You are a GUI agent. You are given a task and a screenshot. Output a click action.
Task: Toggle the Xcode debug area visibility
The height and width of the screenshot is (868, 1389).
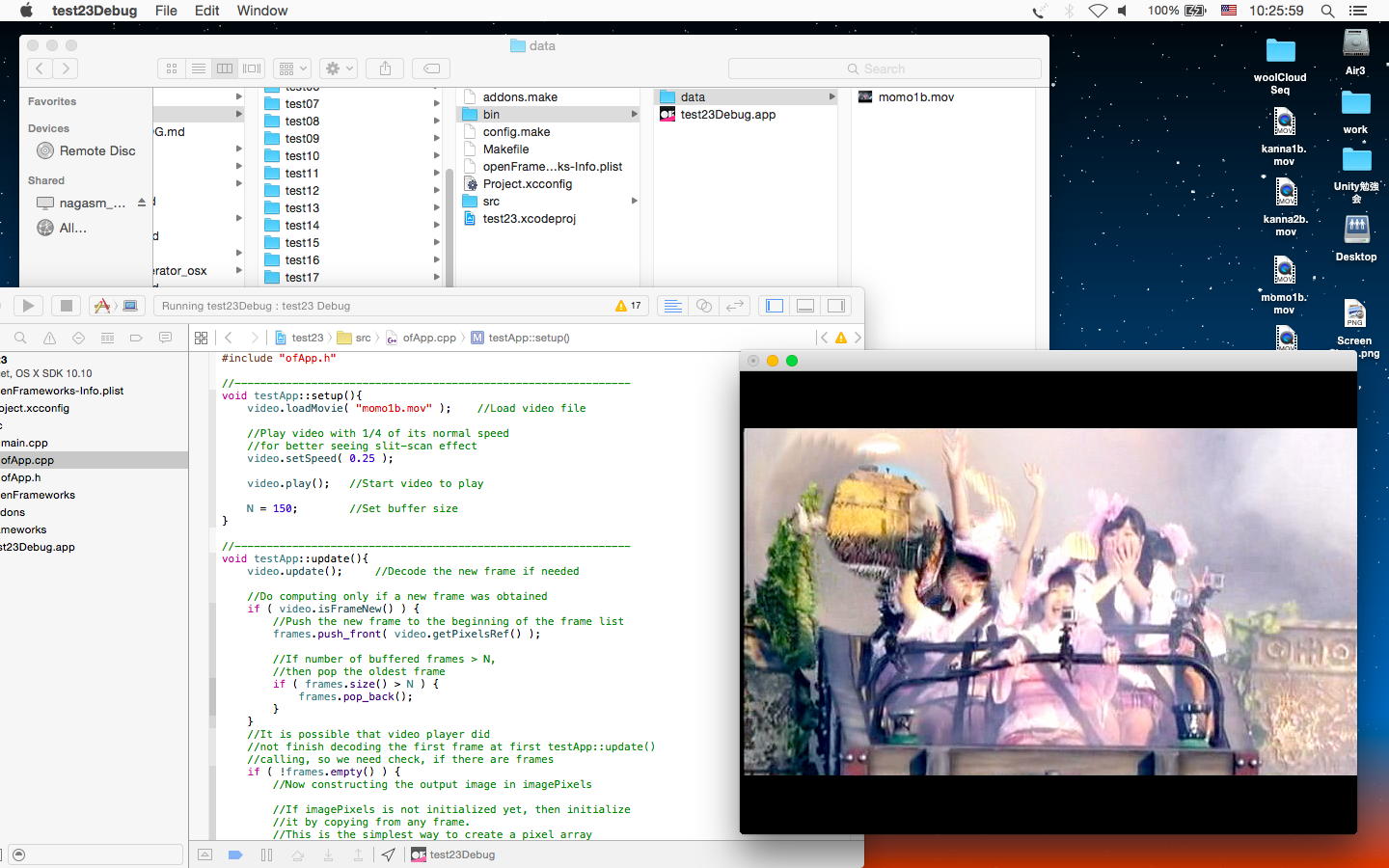(805, 306)
